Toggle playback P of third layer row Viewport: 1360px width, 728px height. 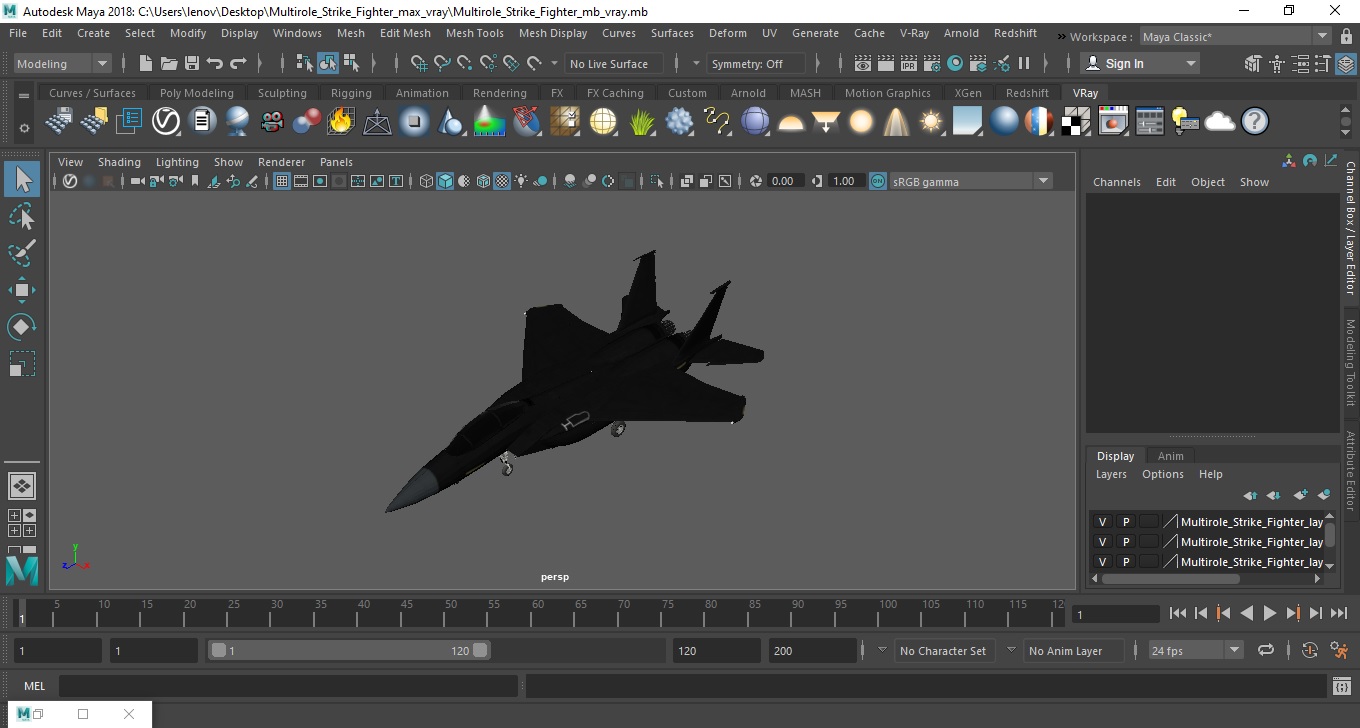[x=1125, y=562]
